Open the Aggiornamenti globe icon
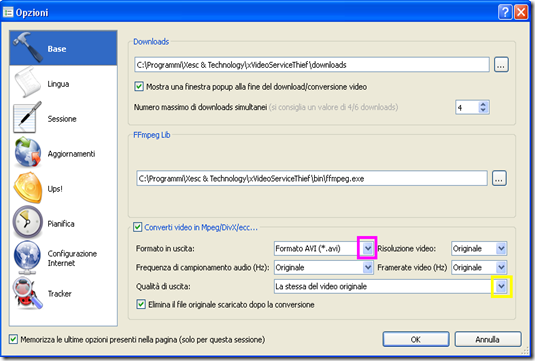 27,153
